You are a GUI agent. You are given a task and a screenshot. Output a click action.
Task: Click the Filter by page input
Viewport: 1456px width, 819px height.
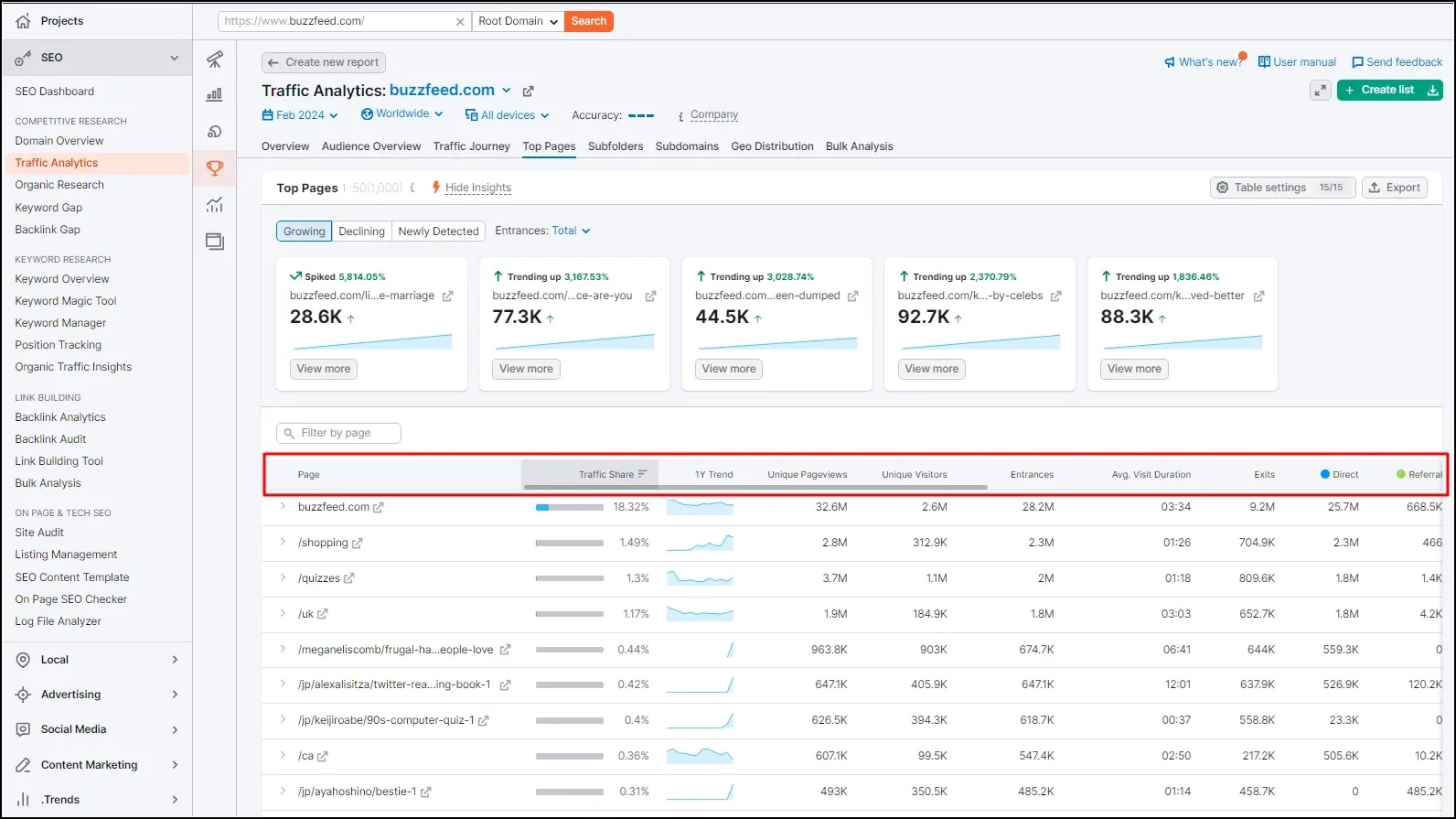[x=338, y=433]
